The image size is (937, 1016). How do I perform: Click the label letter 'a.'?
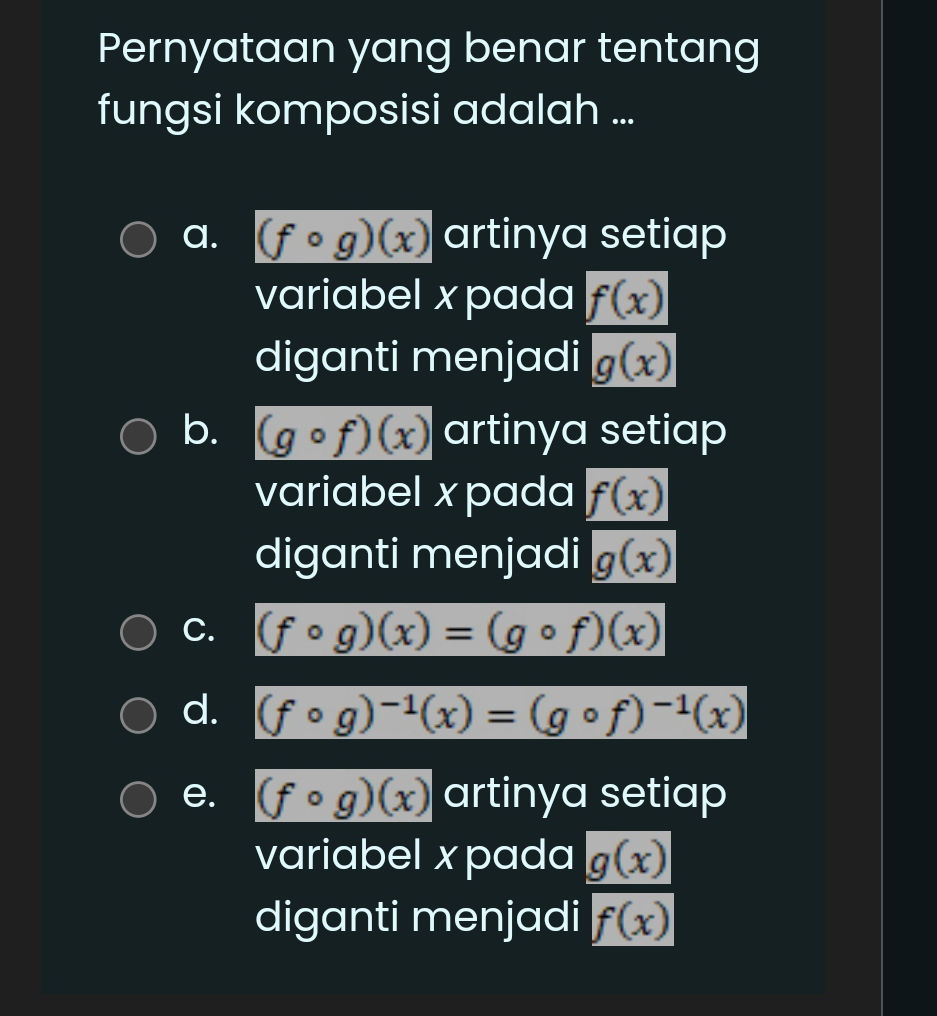click(x=200, y=235)
